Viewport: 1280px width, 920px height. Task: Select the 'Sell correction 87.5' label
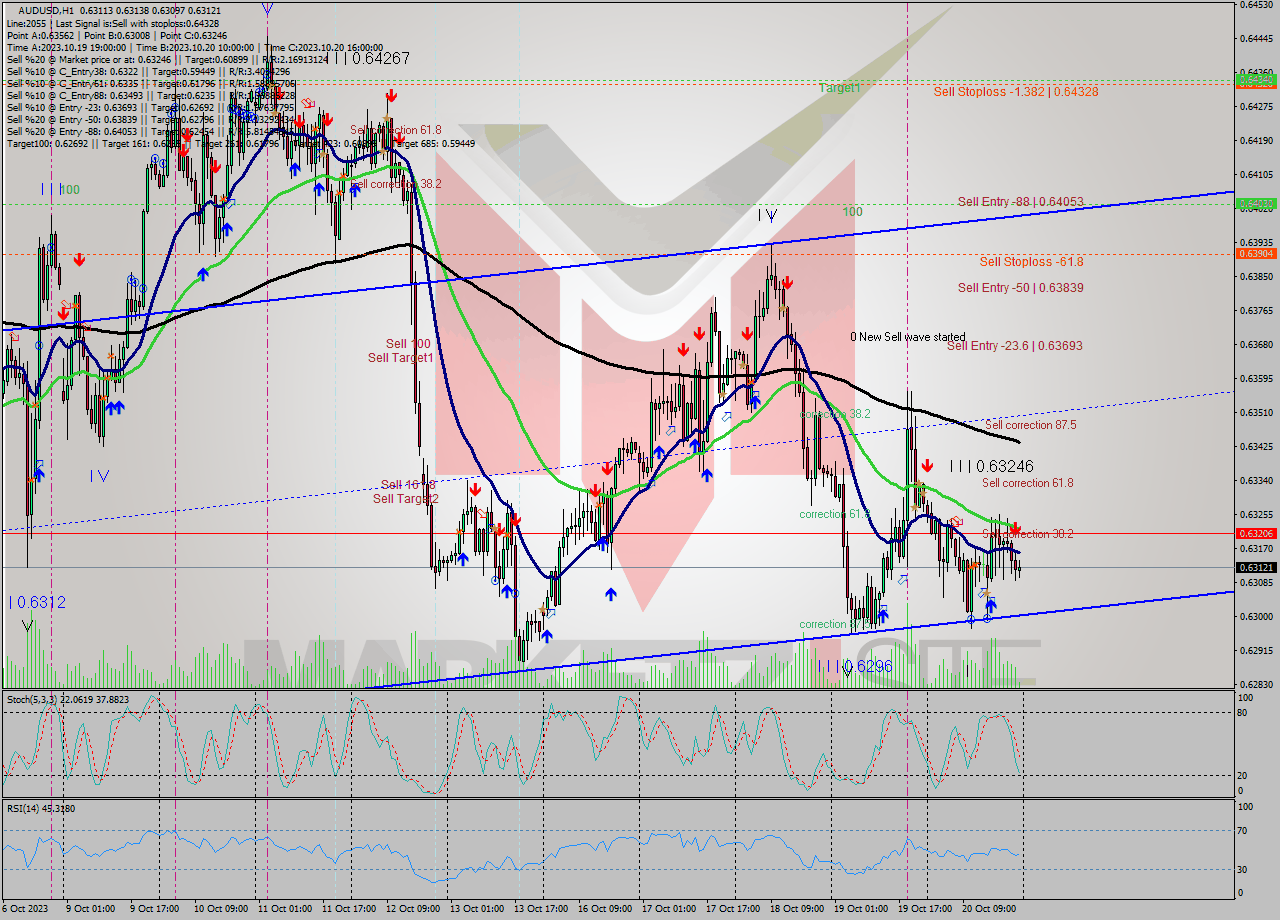coord(1030,424)
